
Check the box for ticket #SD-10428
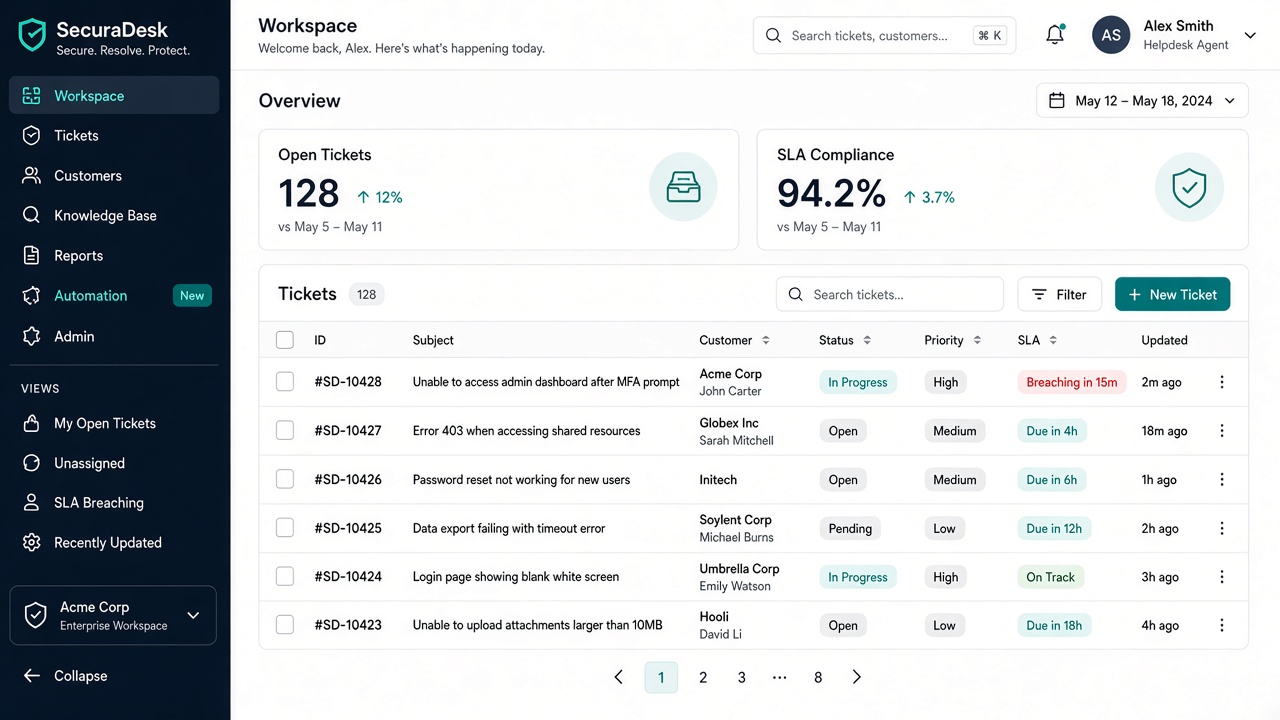[285, 382]
